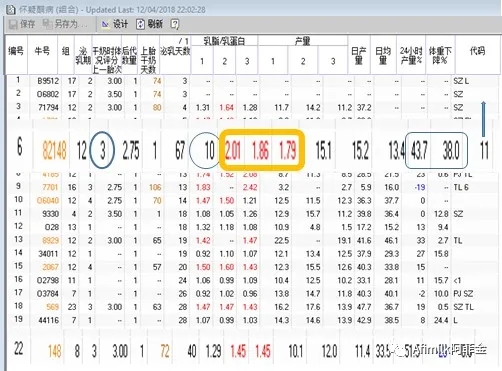The image size is (502, 371).
Task: Click code SZ L in the B9512 row
Action: 461,81
